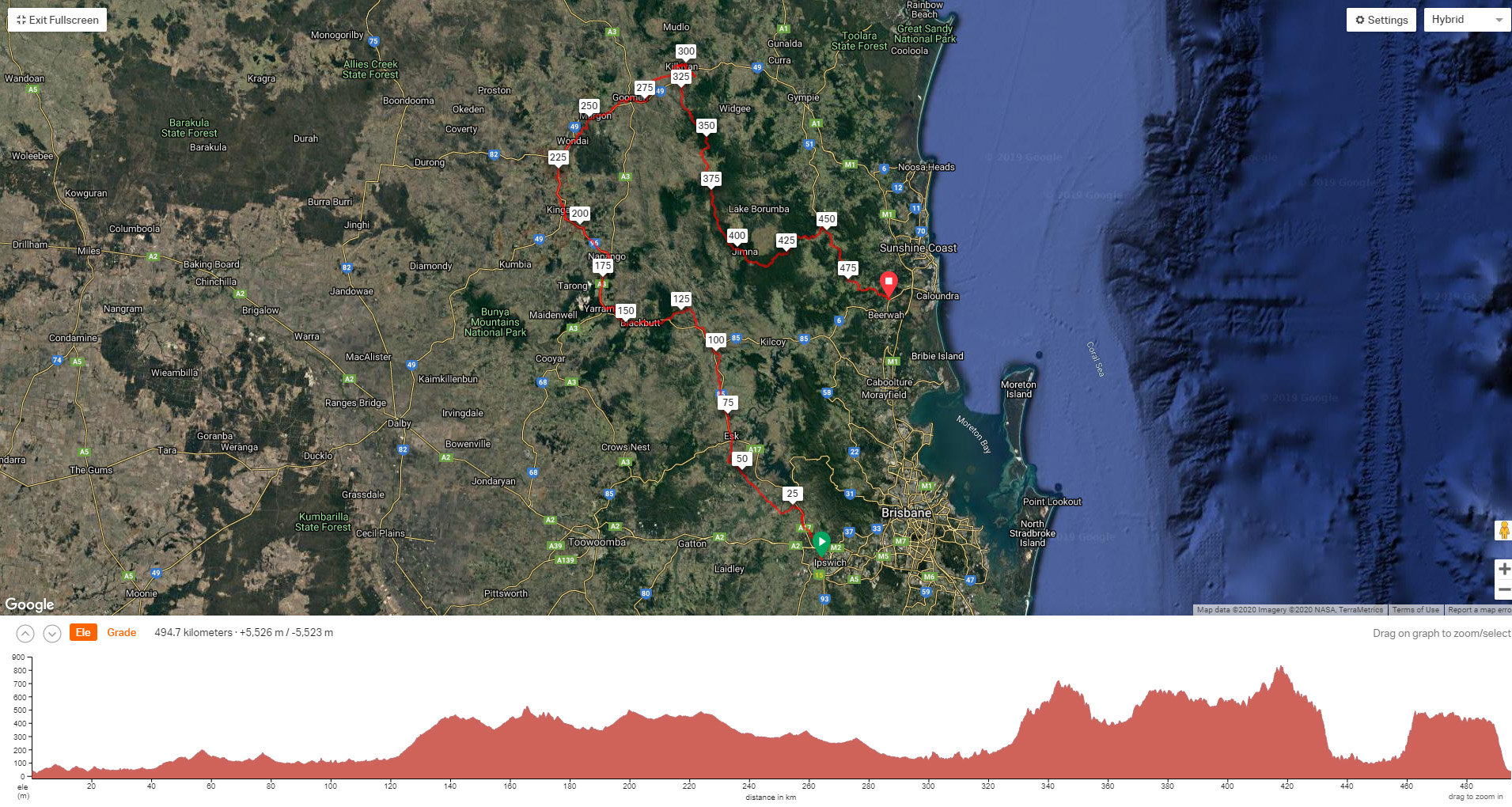The width and height of the screenshot is (1512, 807).
Task: Click the 25 km distance marker
Action: (x=792, y=494)
